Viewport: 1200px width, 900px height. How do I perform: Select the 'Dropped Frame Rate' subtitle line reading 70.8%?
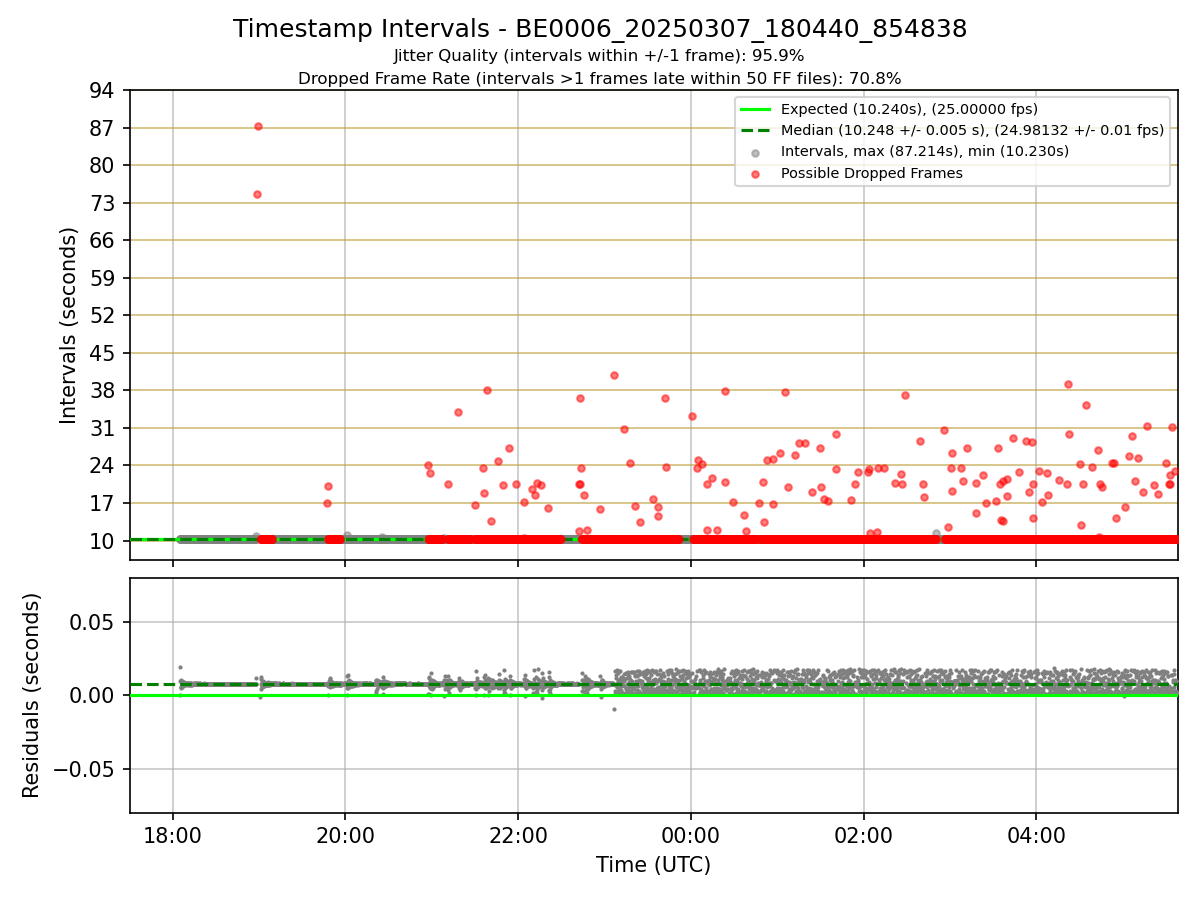(600, 78)
